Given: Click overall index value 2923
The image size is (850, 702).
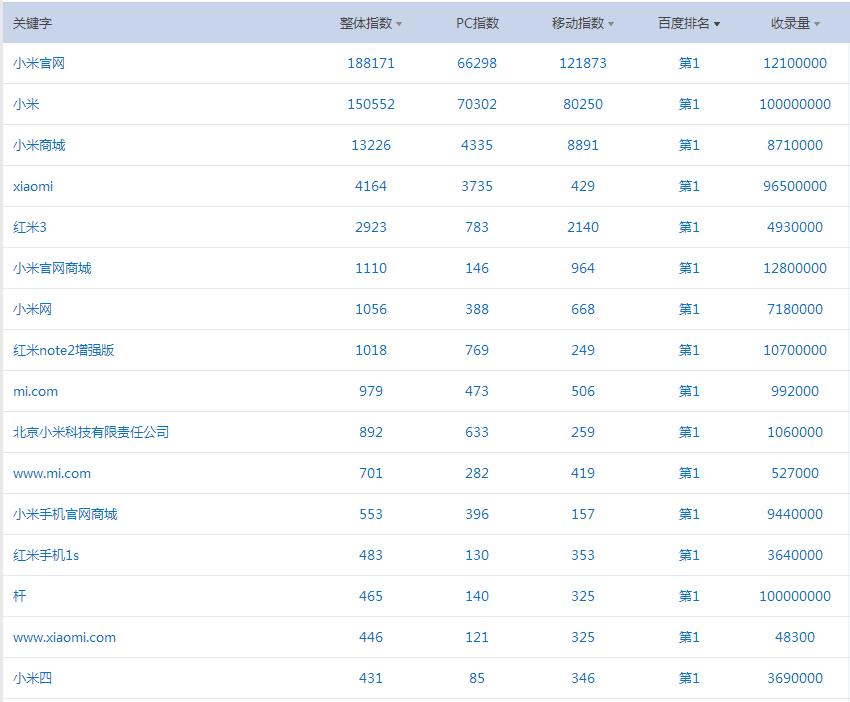Looking at the screenshot, I should 371,227.
